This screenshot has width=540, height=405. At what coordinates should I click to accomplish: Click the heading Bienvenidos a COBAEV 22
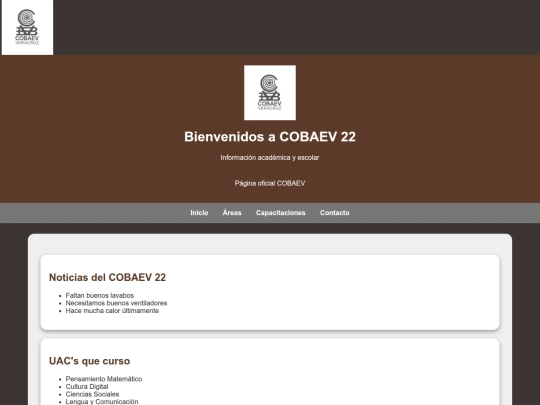(270, 137)
